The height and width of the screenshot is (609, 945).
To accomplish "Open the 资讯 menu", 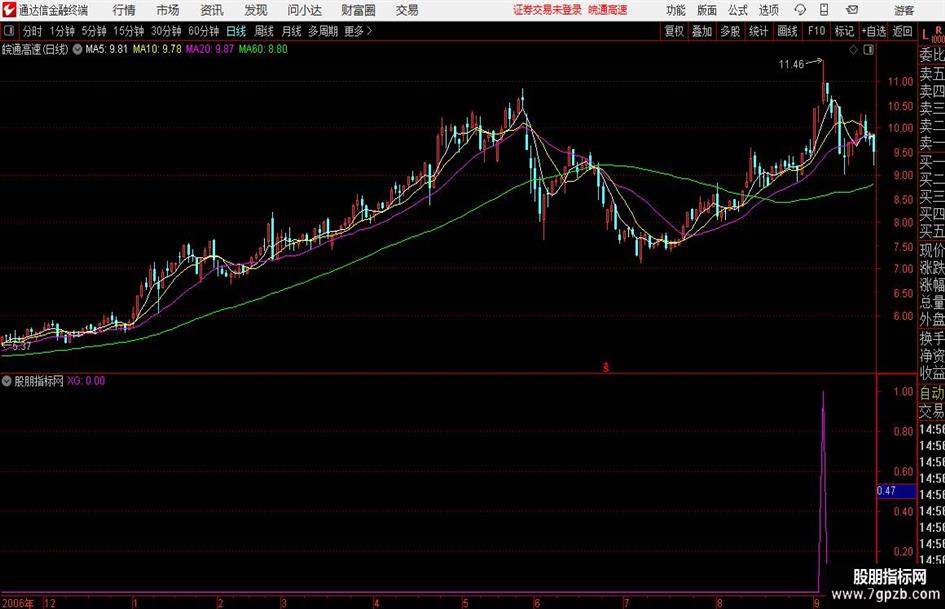I will coord(212,10).
